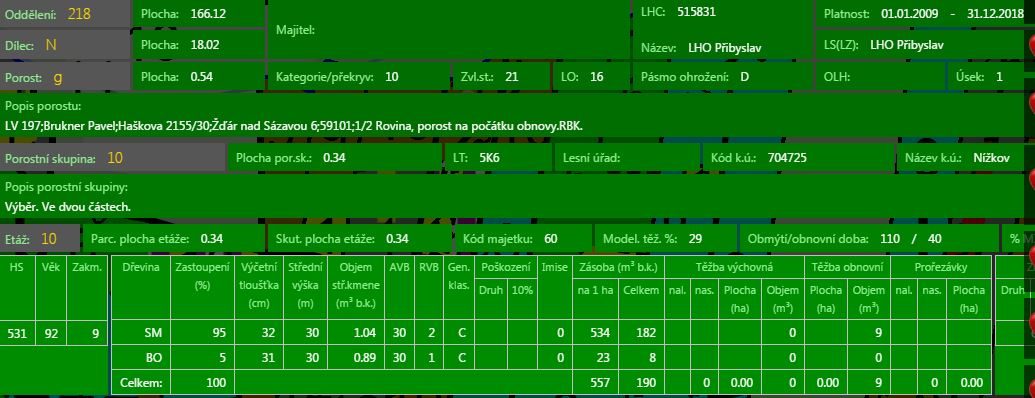Click the Parc. plocha etáže value 0.34

[x=212, y=238]
